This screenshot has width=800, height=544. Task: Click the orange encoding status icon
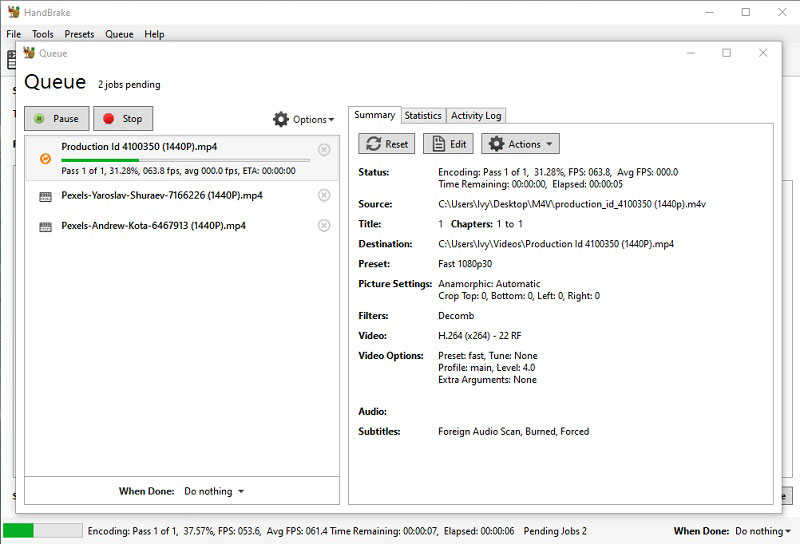coord(45,159)
